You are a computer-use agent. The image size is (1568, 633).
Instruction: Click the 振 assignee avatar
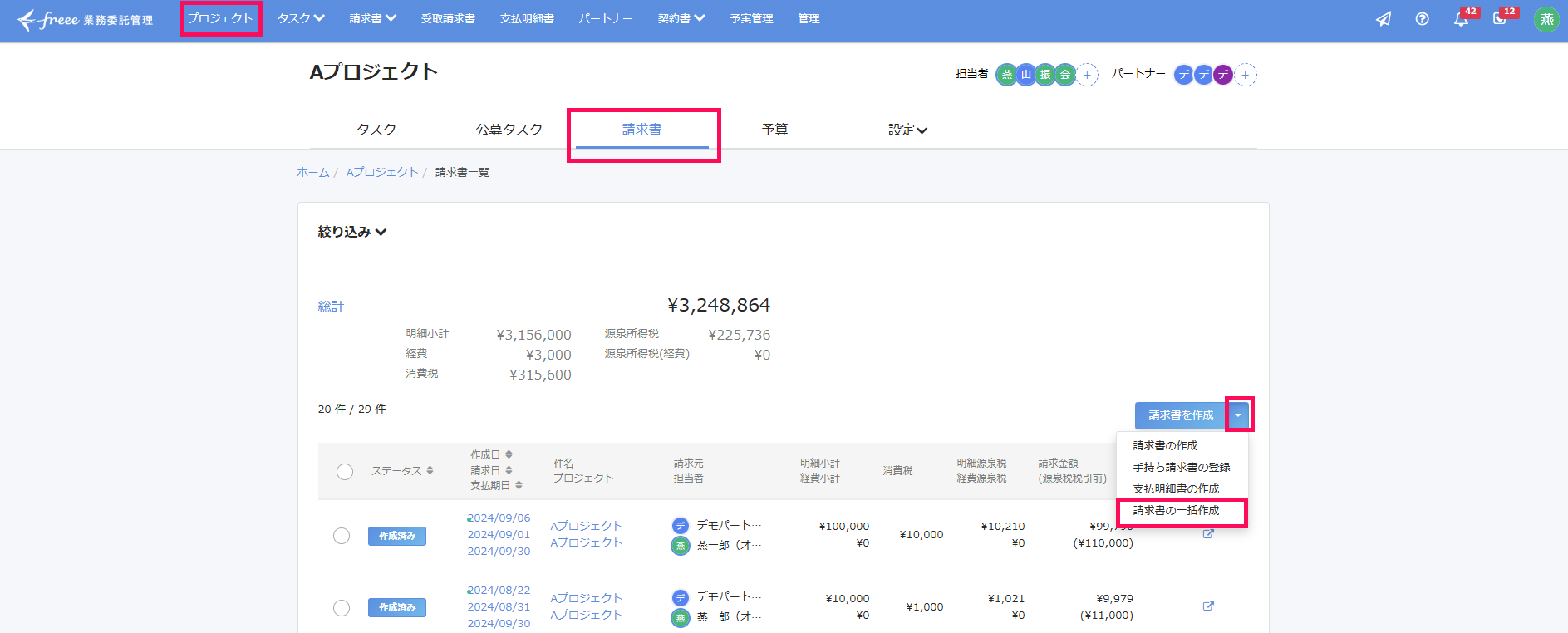click(x=1045, y=75)
